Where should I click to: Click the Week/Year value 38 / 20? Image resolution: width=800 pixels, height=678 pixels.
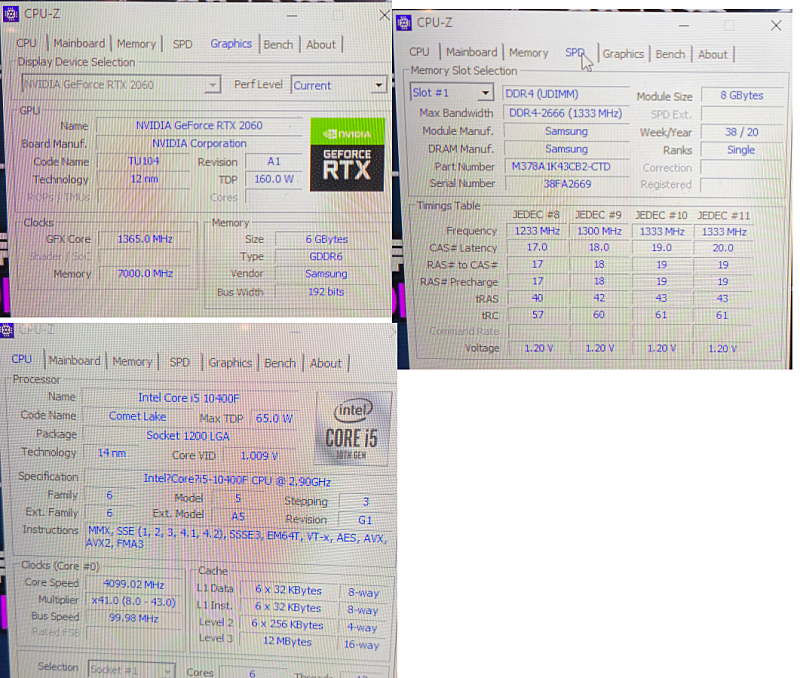[741, 132]
